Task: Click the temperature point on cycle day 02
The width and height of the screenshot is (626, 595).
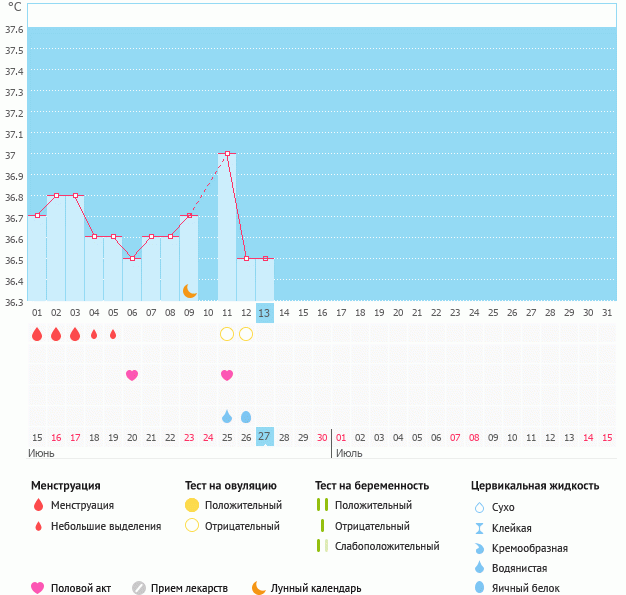Action: tap(56, 196)
